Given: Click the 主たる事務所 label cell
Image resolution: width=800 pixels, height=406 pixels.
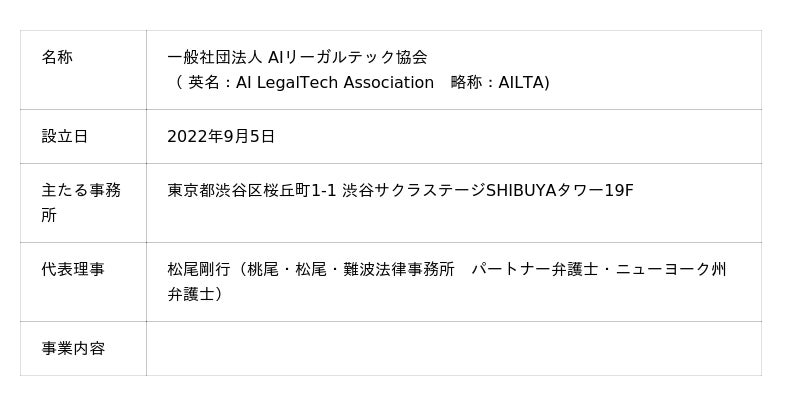Looking at the screenshot, I should 83,203.
